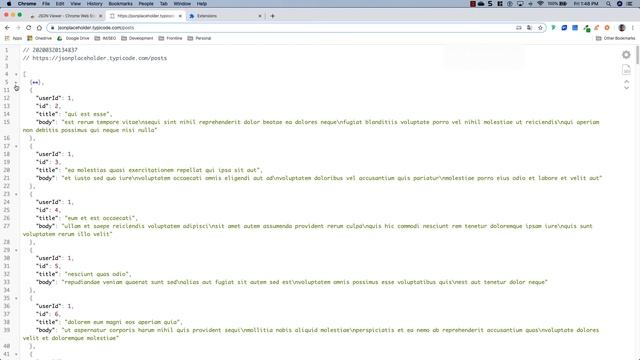The height and width of the screenshot is (360, 640).
Task: Click the page vertical scrollbar thumb
Action: [x=638, y=54]
